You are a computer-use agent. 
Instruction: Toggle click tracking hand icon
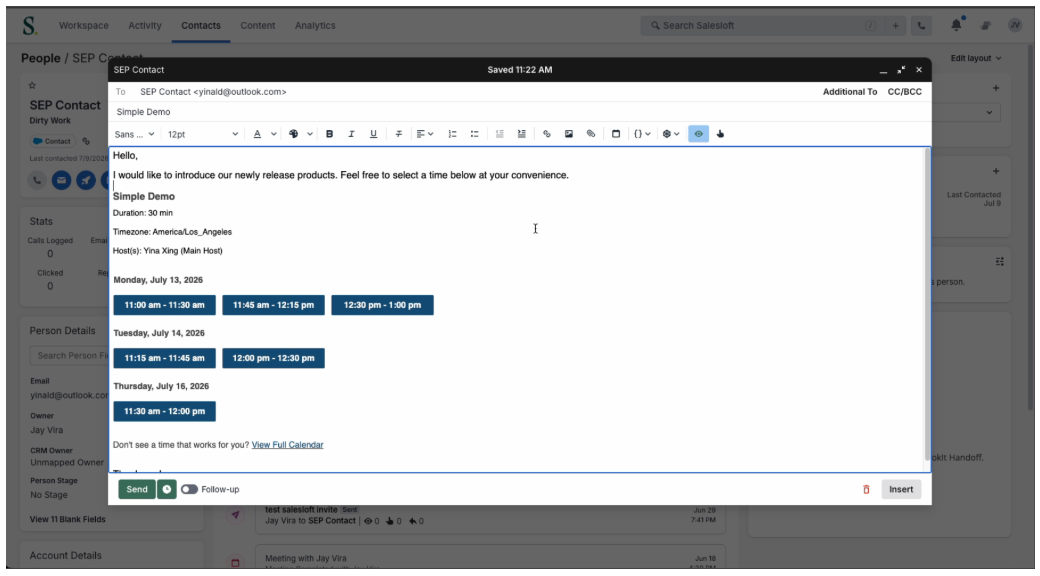point(720,134)
